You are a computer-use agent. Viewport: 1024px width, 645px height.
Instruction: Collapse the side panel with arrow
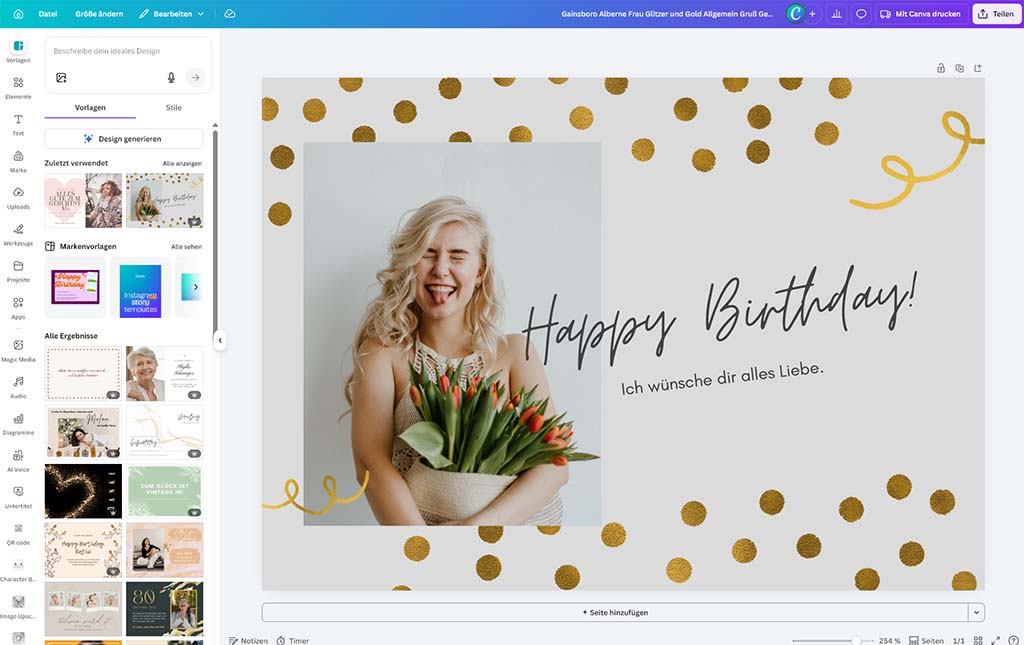tap(220, 340)
